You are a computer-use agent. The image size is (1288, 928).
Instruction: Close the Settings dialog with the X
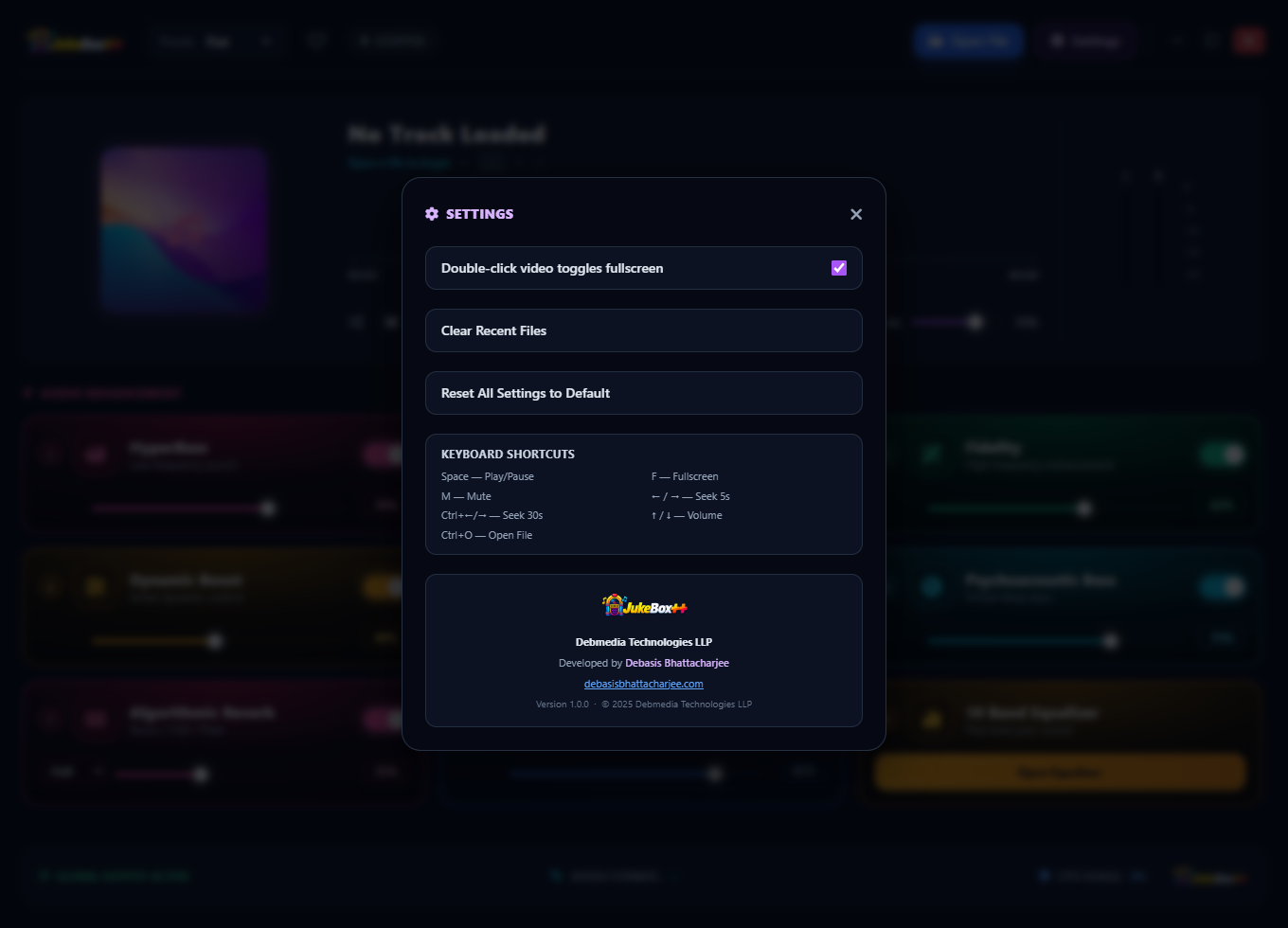(x=856, y=214)
